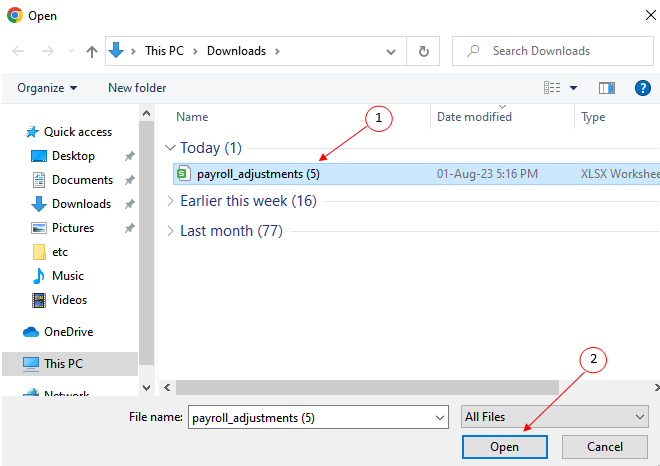Click New folder in the toolbar
Screen dimensions: 660x466
pos(137,88)
